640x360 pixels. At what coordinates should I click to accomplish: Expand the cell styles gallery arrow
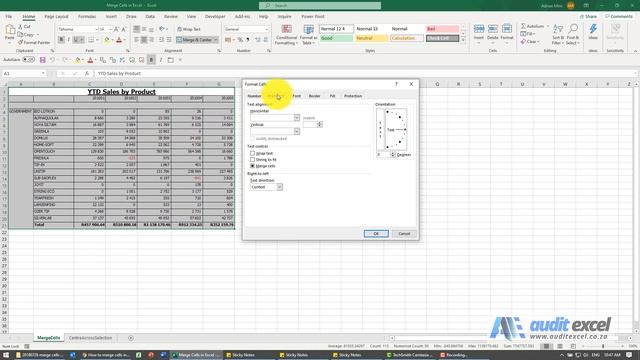tap(463, 40)
